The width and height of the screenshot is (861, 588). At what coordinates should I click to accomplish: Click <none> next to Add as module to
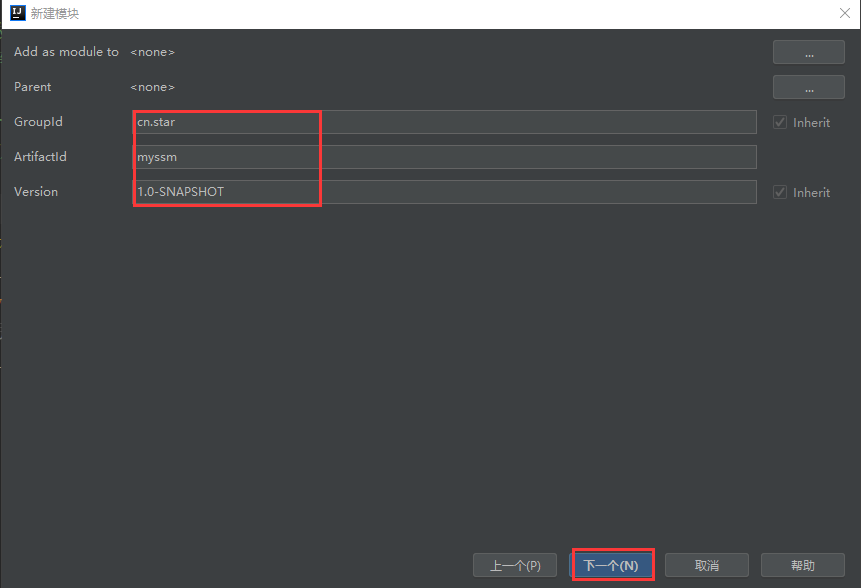[152, 51]
